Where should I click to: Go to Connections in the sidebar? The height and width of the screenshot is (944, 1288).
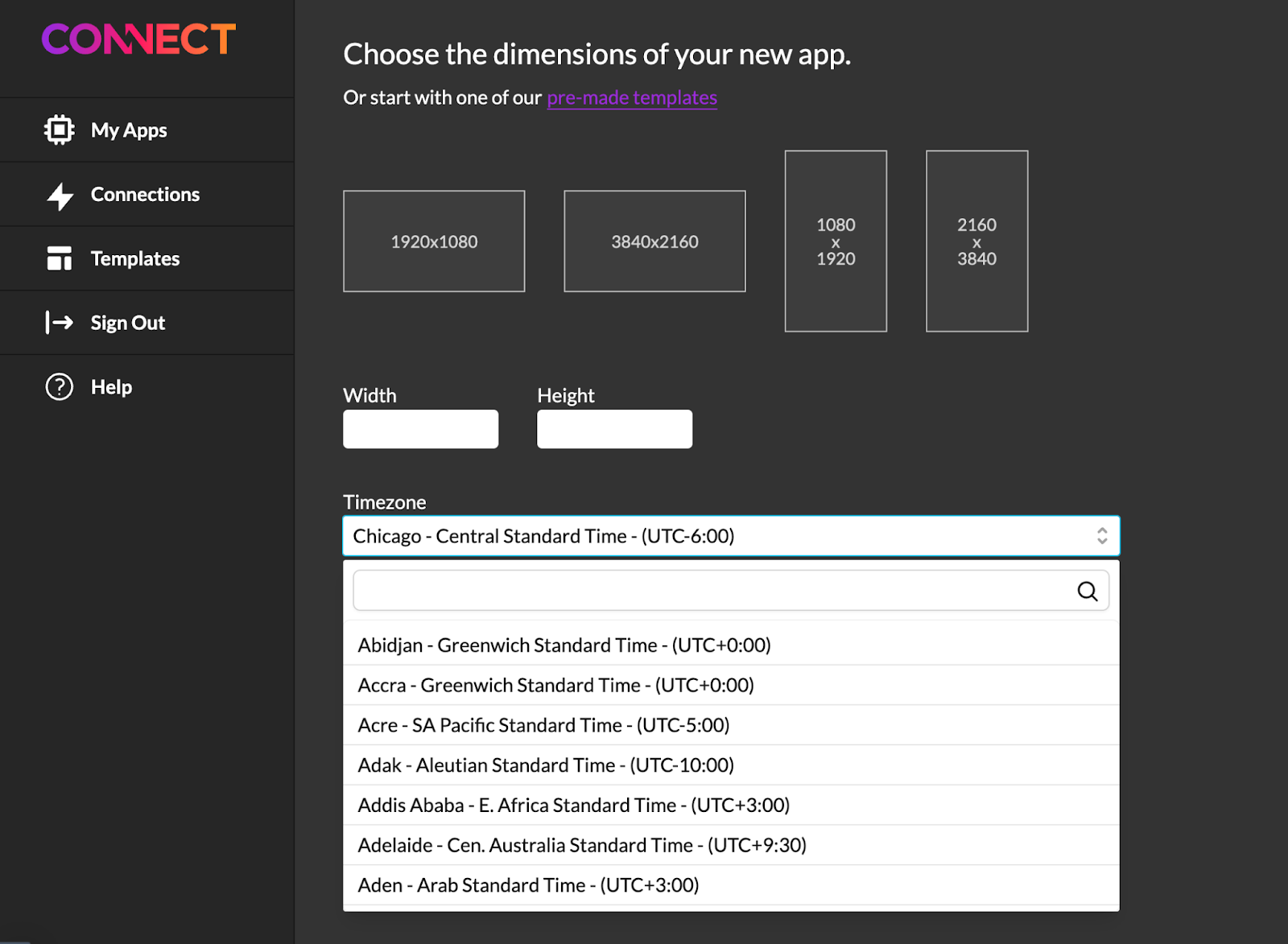(147, 194)
